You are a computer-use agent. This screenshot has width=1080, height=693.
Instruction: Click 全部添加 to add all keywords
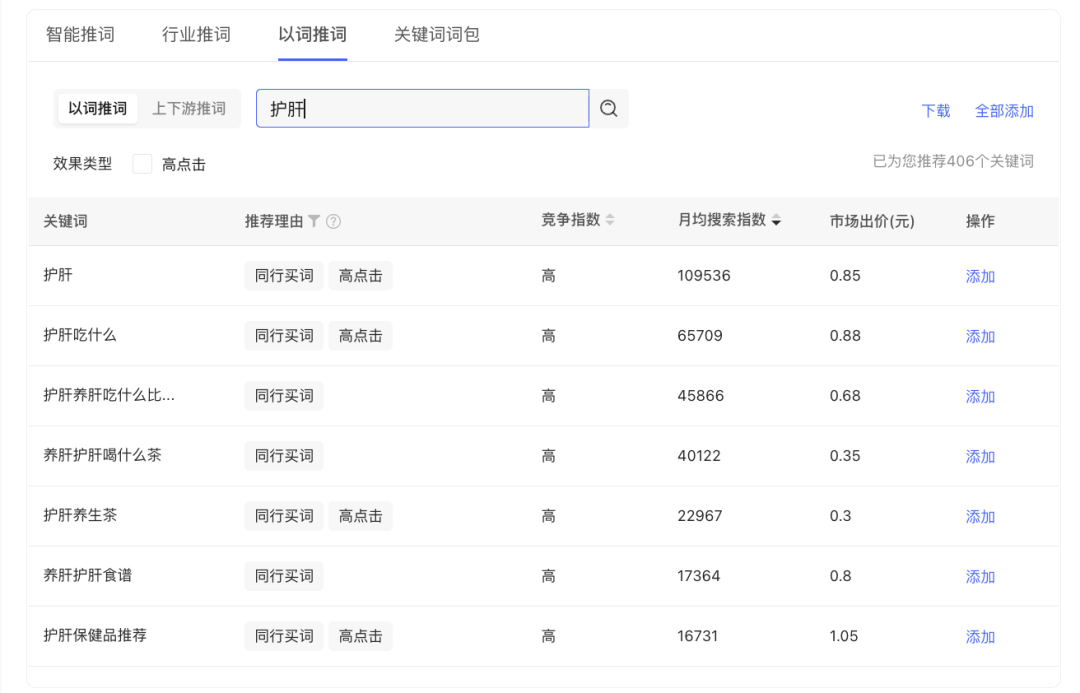[x=1004, y=111]
